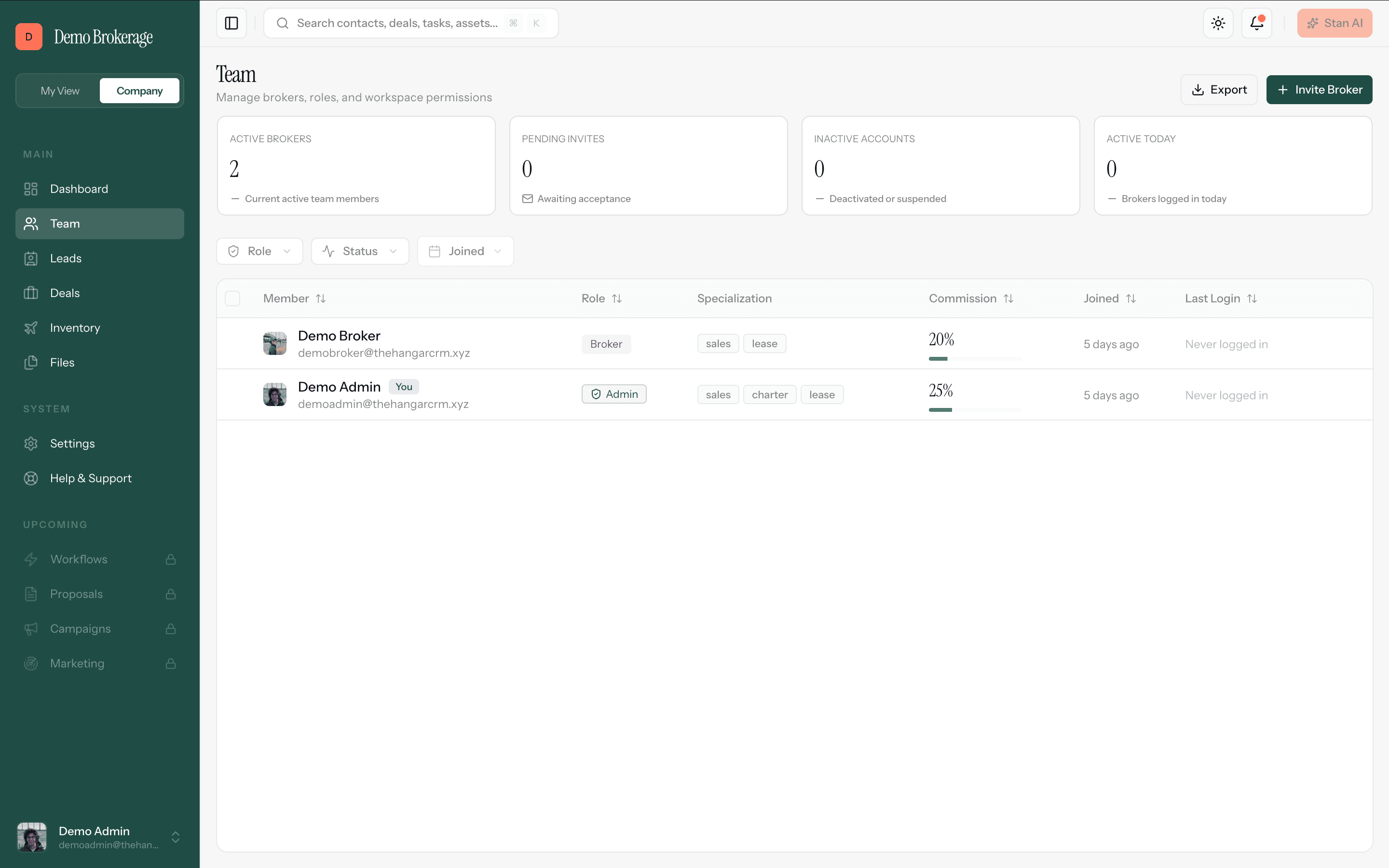
Task: Navigate to Leads in sidebar
Action: (100, 258)
